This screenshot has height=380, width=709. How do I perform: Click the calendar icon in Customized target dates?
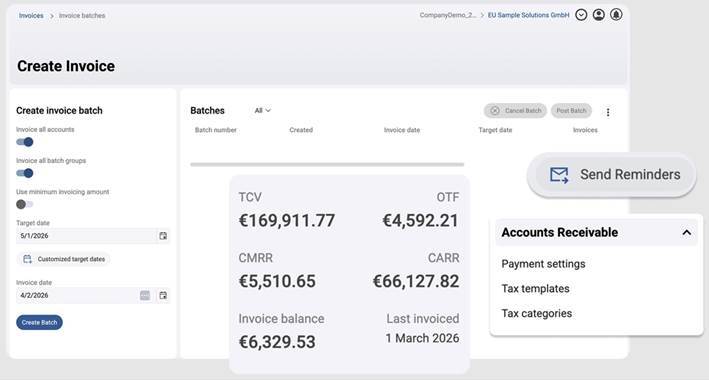click(27, 259)
